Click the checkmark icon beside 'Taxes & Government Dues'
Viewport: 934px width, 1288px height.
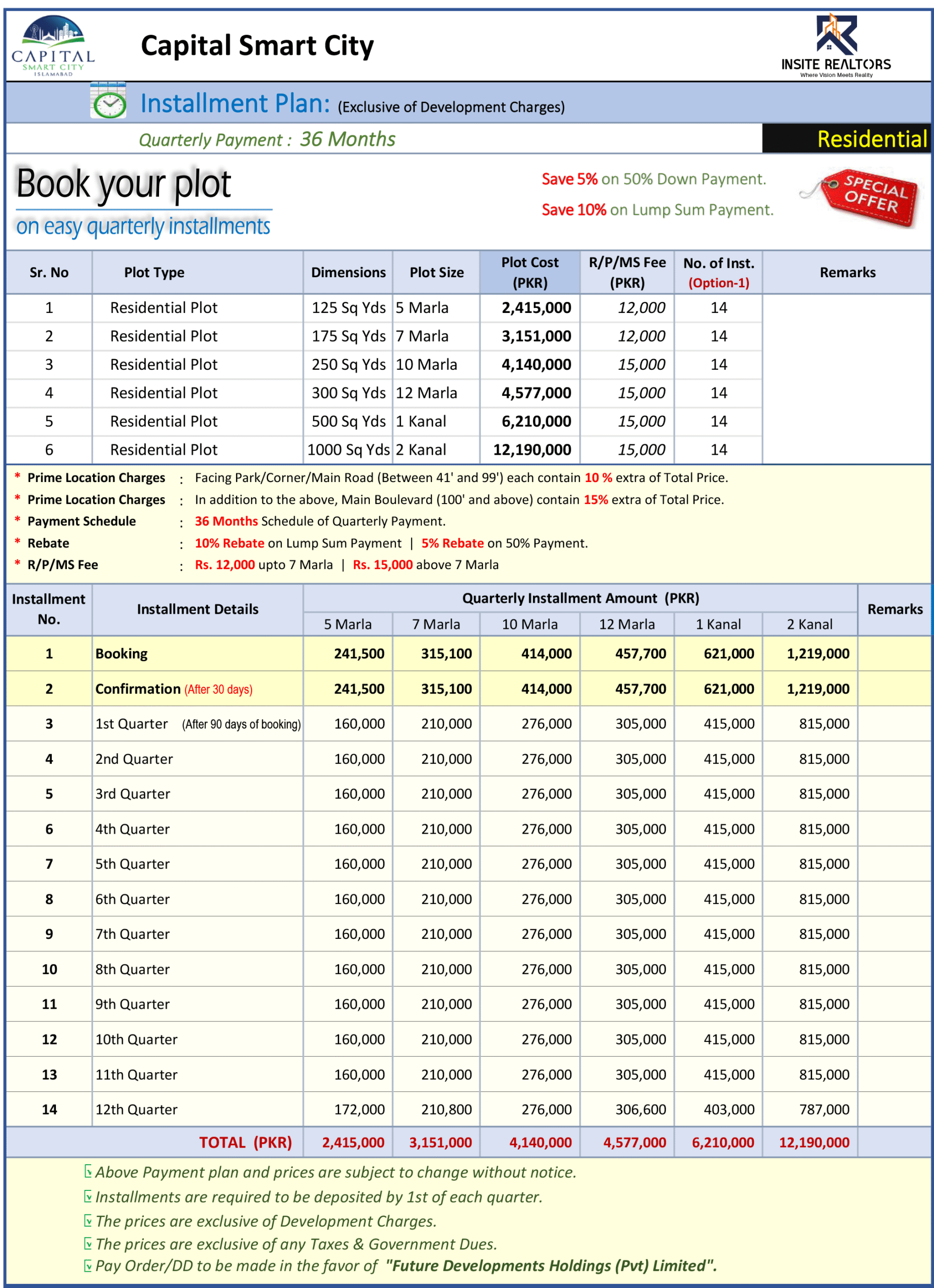(x=88, y=1243)
